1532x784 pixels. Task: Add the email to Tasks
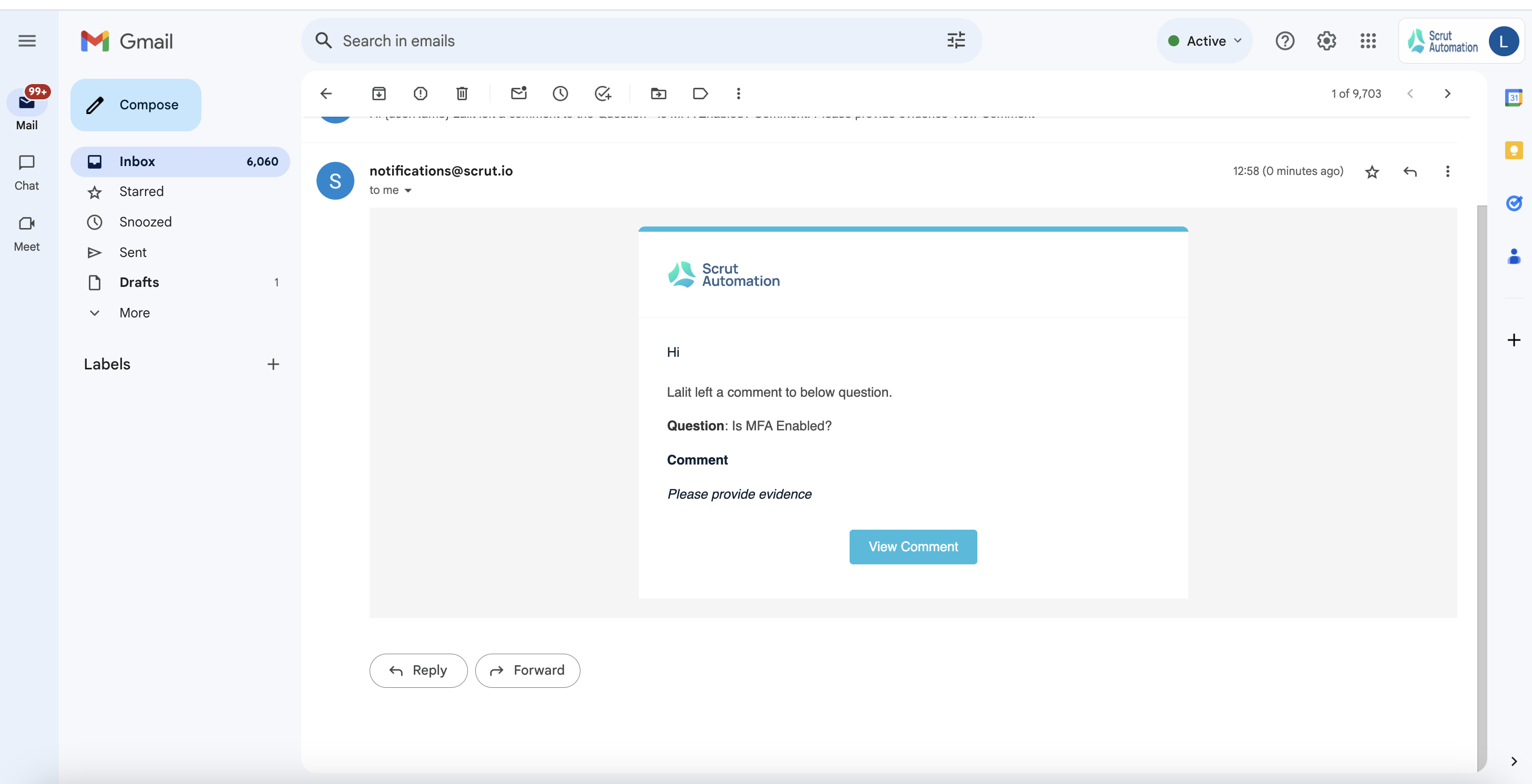[602, 94]
